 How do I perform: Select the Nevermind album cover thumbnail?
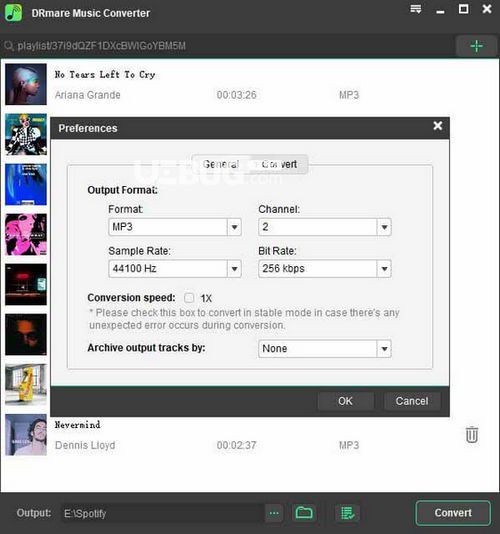[x=26, y=435]
